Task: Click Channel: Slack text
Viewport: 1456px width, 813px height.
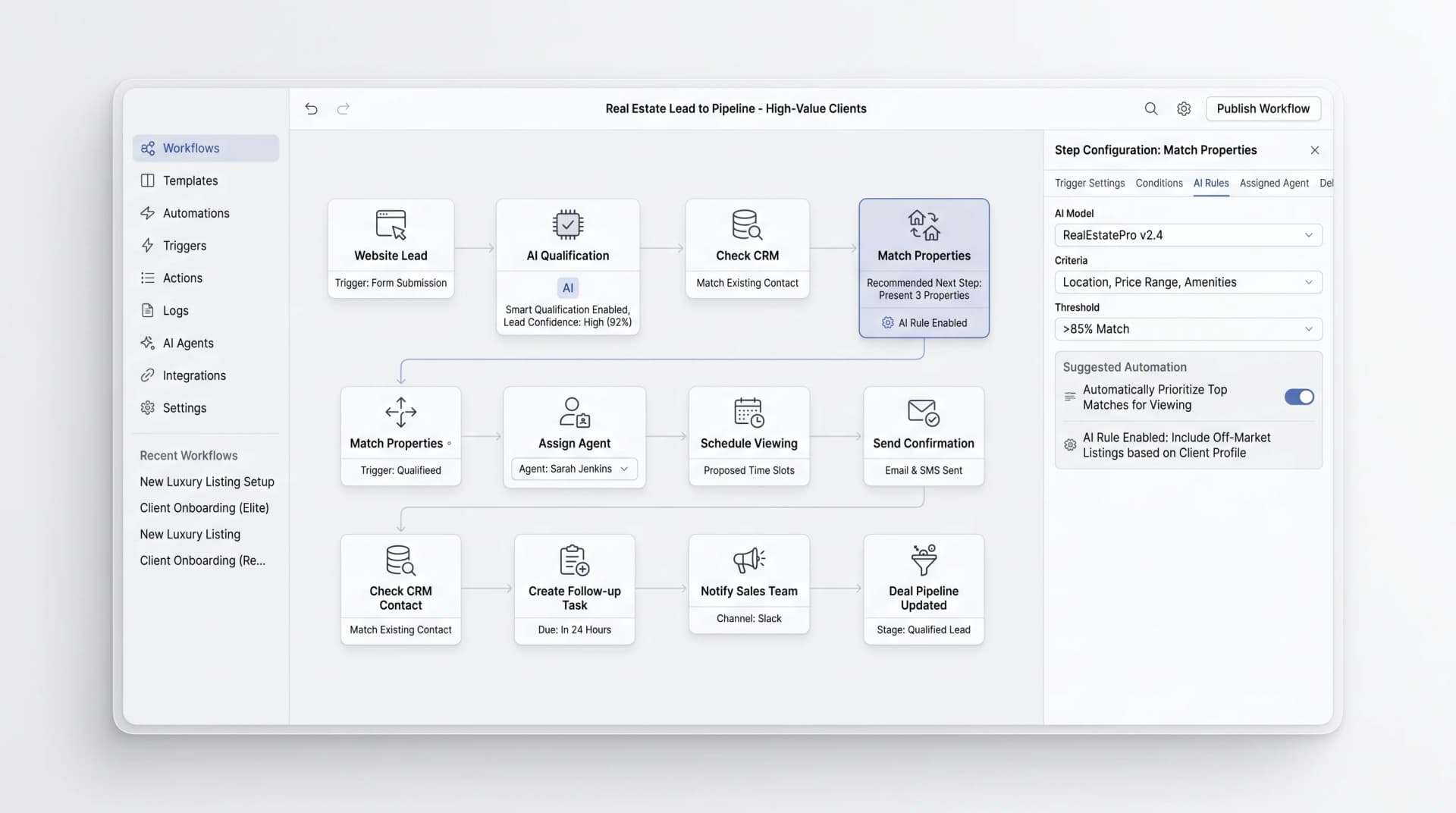Action: click(748, 618)
